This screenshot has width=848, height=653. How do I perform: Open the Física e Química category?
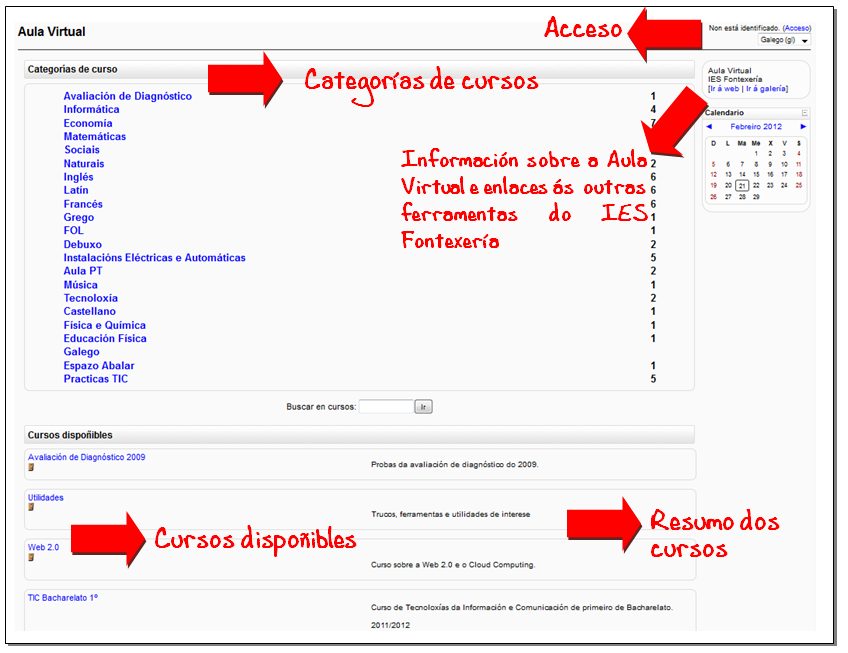click(104, 325)
